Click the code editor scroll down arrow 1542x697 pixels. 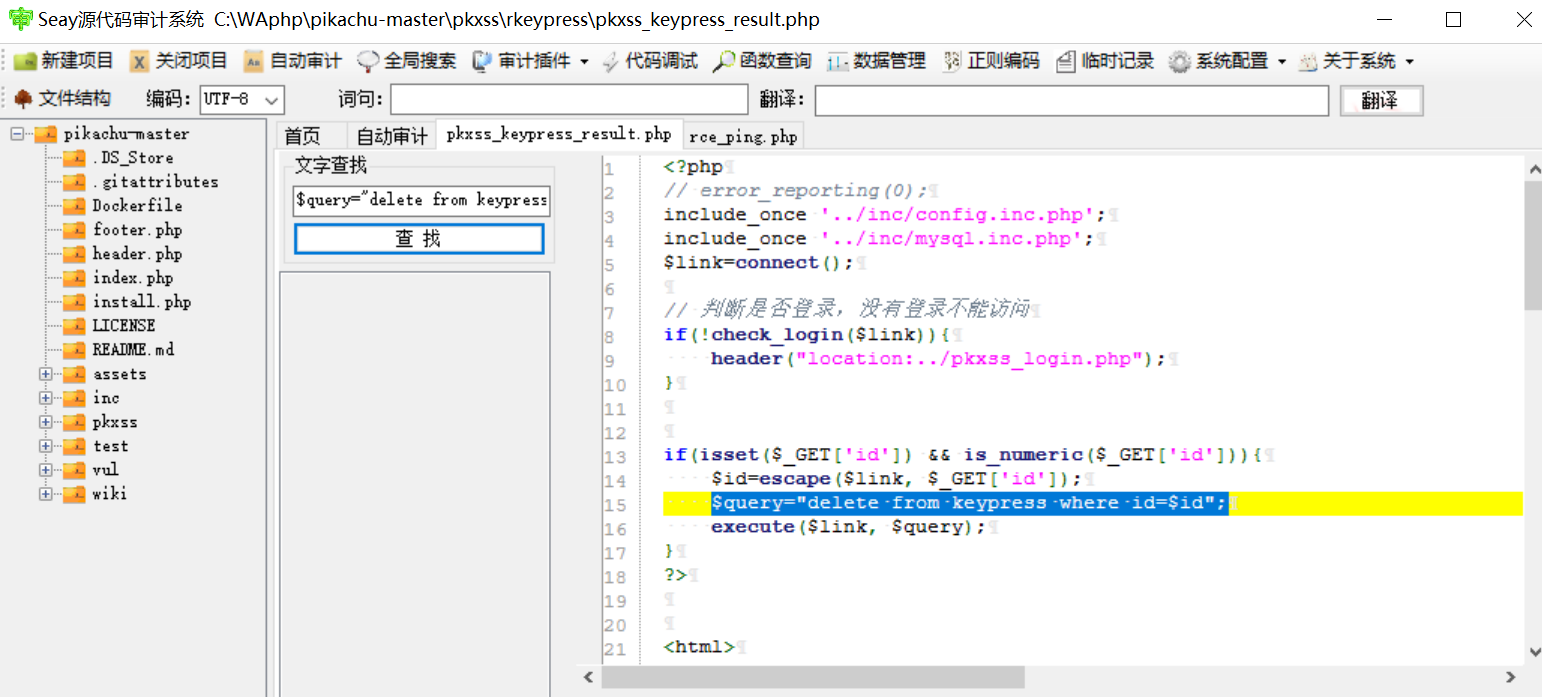tap(1532, 652)
